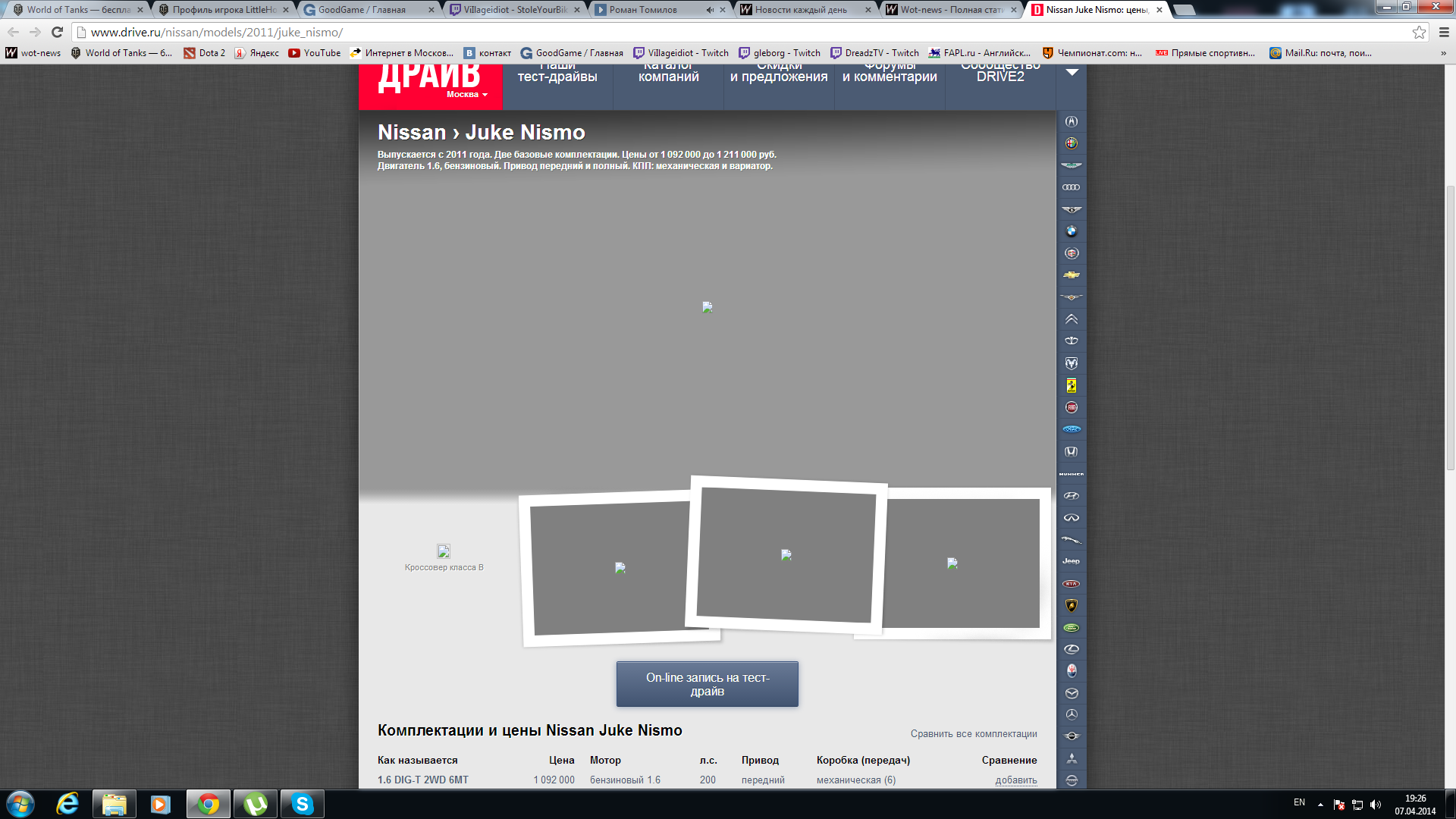Image resolution: width=1456 pixels, height=819 pixels.
Task: Open uTorrent from the taskbar
Action: point(256,804)
